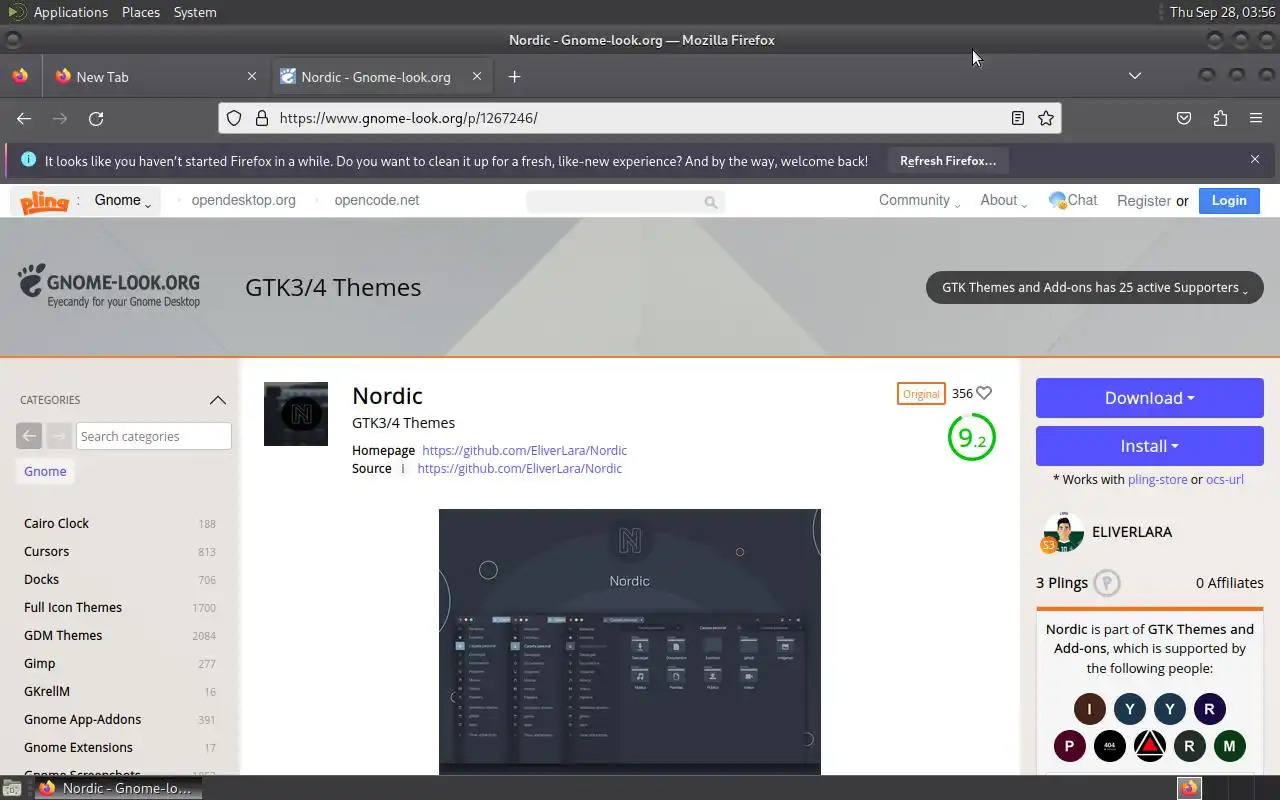This screenshot has width=1280, height=800.
Task: Switch to the New Tab tab
Action: [x=155, y=76]
